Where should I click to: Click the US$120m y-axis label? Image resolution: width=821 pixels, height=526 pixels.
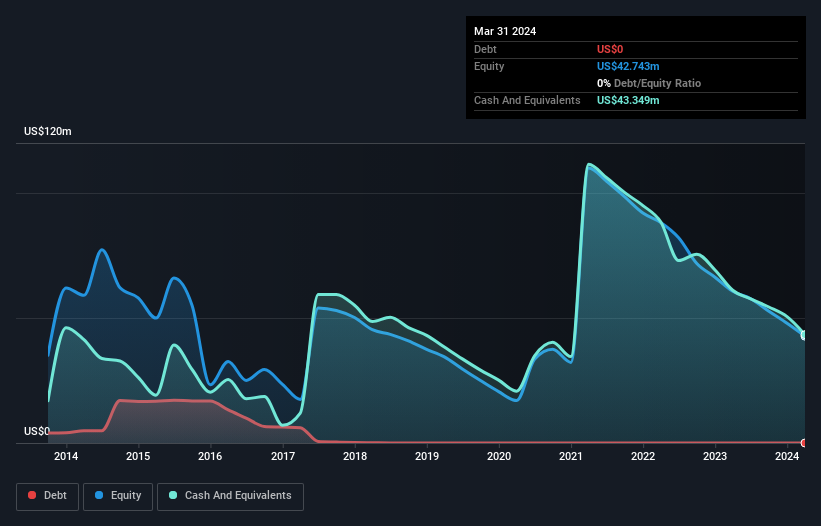48,131
